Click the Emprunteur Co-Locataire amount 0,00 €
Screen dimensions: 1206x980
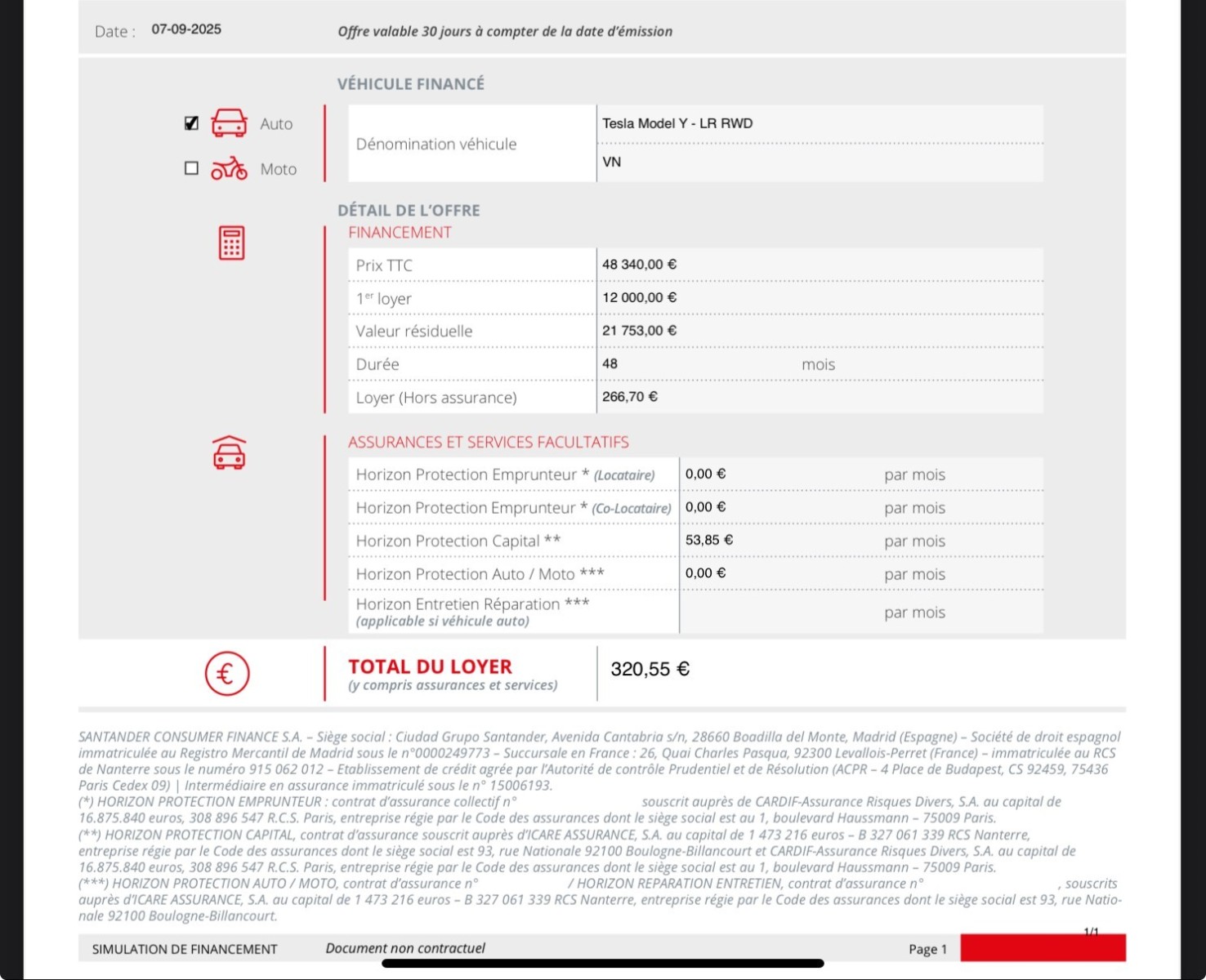[x=706, y=507]
